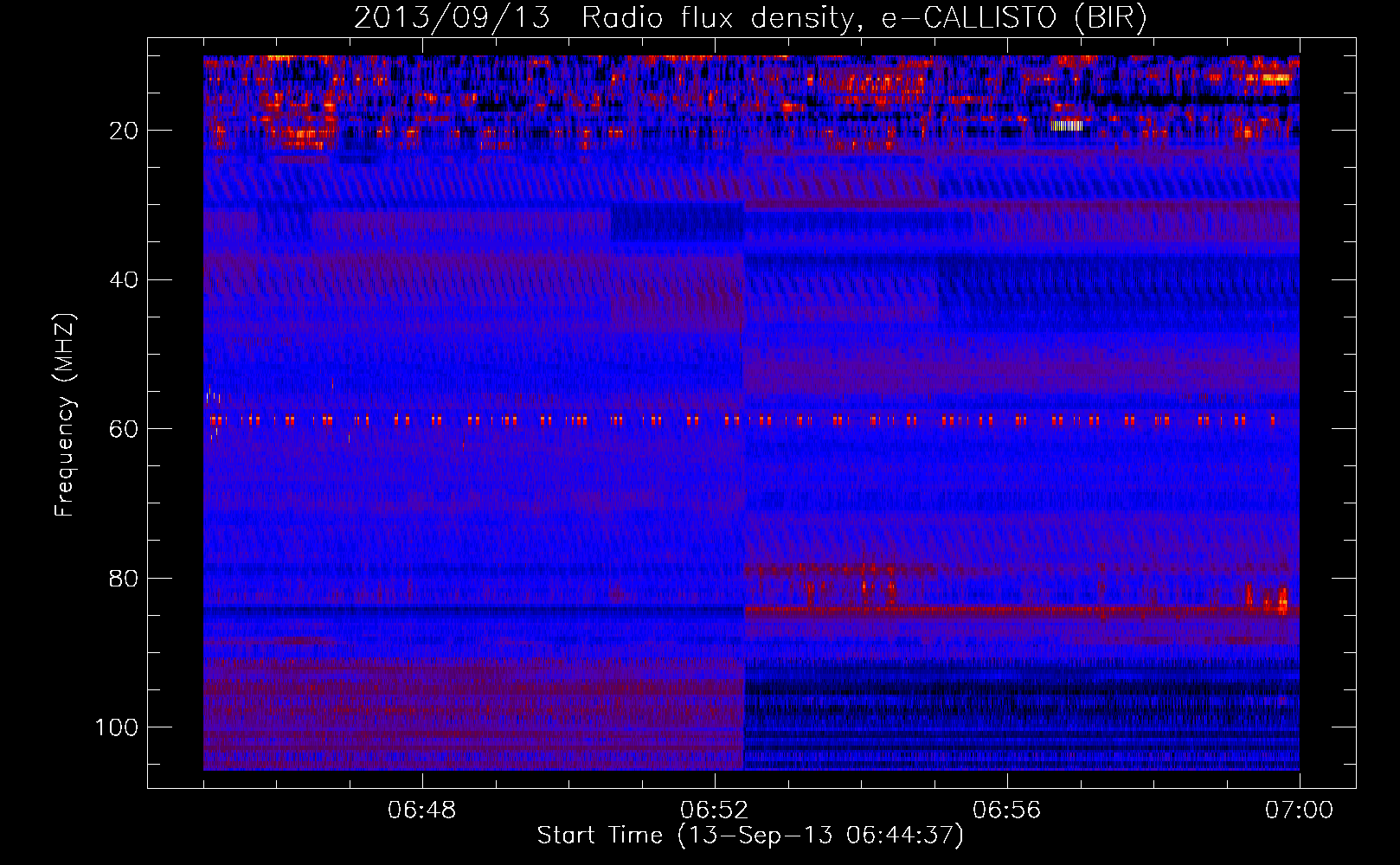Screen dimensions: 1400x865
Task: Click the 80 frequency tick label
Action: click(x=125, y=579)
